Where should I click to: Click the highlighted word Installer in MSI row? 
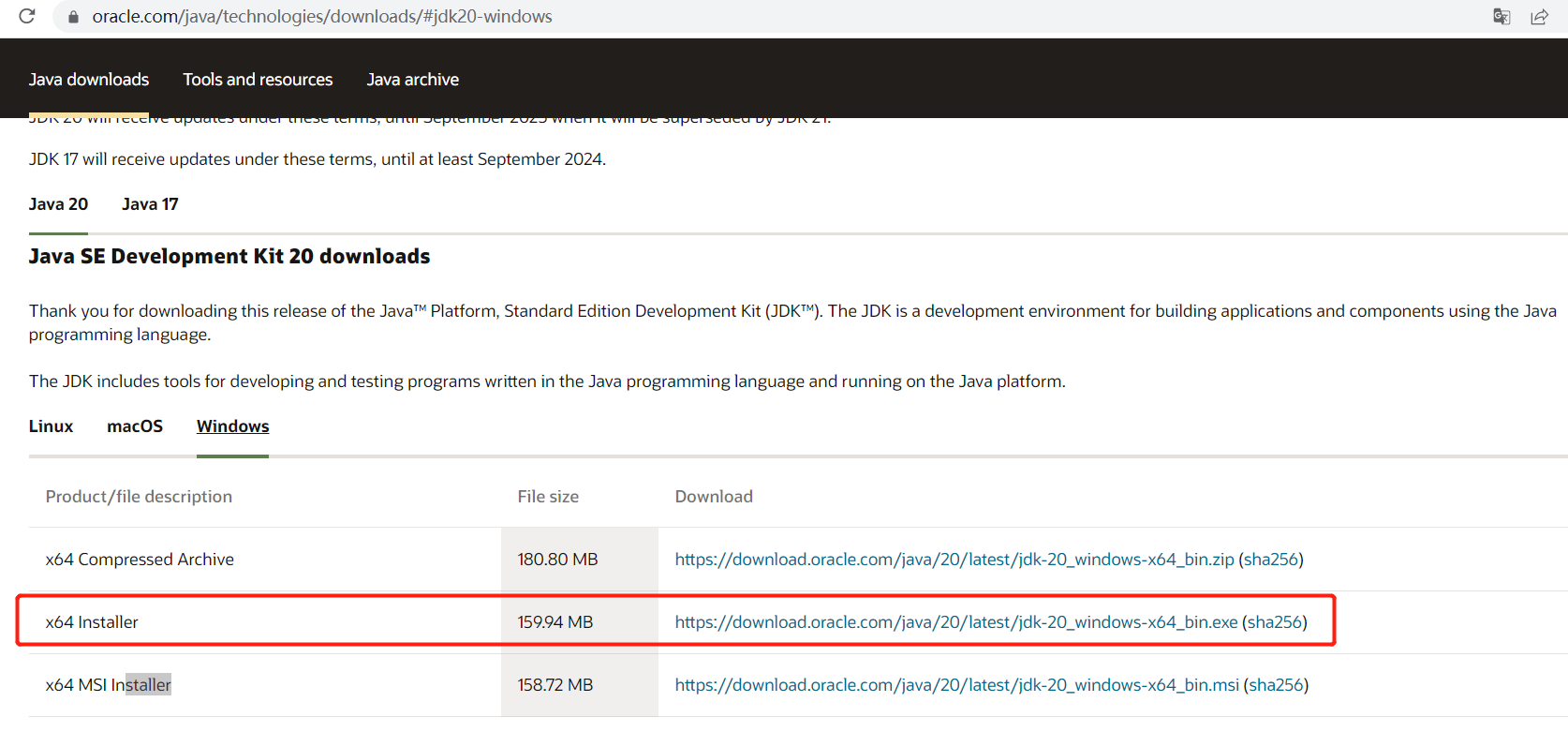[x=148, y=685]
